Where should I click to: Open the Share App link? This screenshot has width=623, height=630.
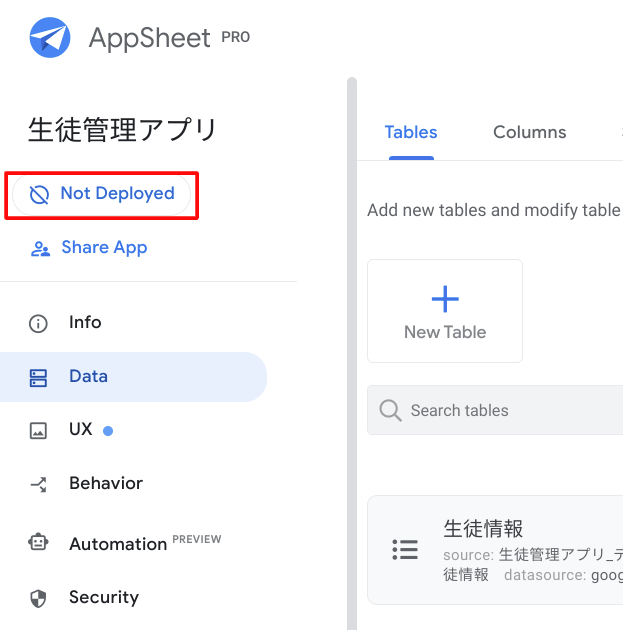click(104, 248)
